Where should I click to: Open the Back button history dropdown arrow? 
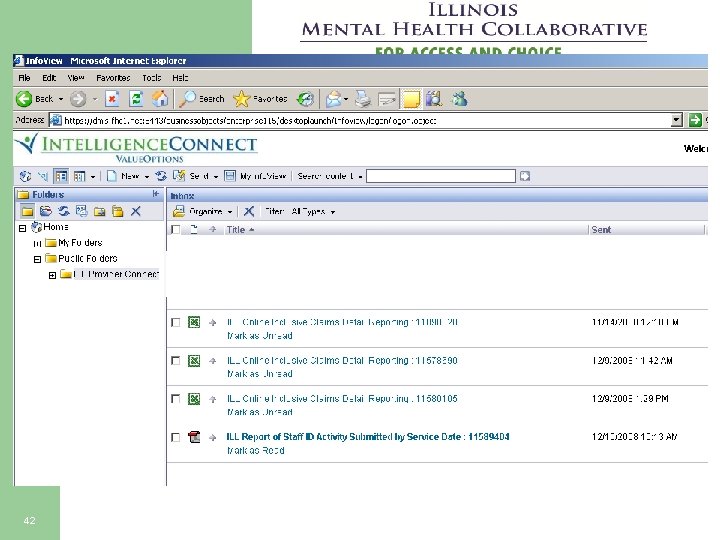coord(61,99)
